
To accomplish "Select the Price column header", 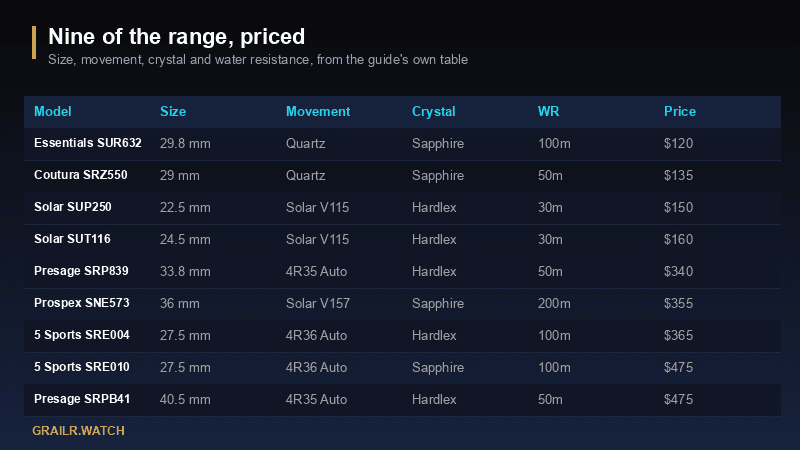I will [x=680, y=112].
